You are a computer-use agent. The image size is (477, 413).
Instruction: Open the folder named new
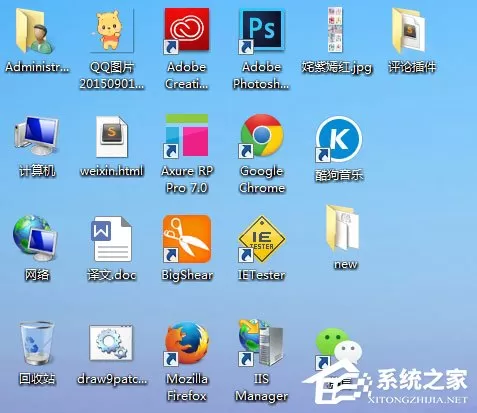[343, 228]
